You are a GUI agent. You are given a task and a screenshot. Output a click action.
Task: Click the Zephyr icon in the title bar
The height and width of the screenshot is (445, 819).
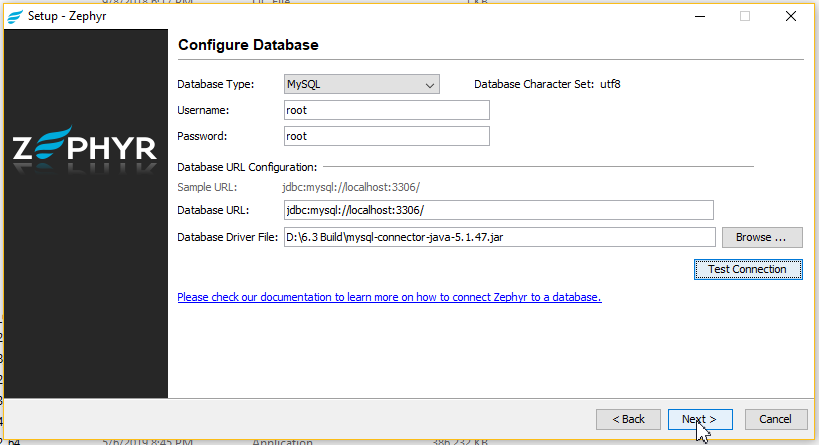tap(14, 16)
